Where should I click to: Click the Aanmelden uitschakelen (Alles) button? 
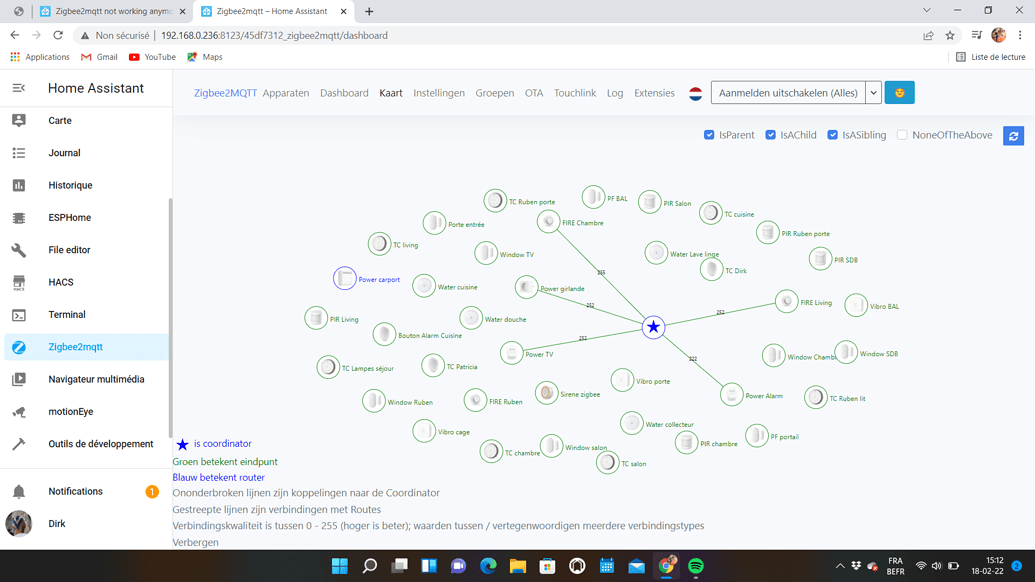tap(788, 92)
